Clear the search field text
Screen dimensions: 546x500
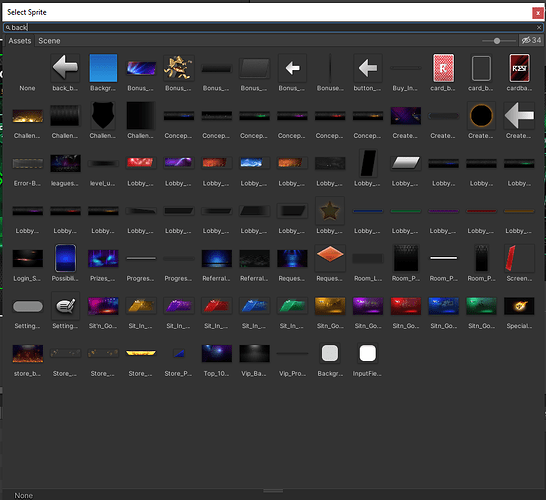(539, 27)
